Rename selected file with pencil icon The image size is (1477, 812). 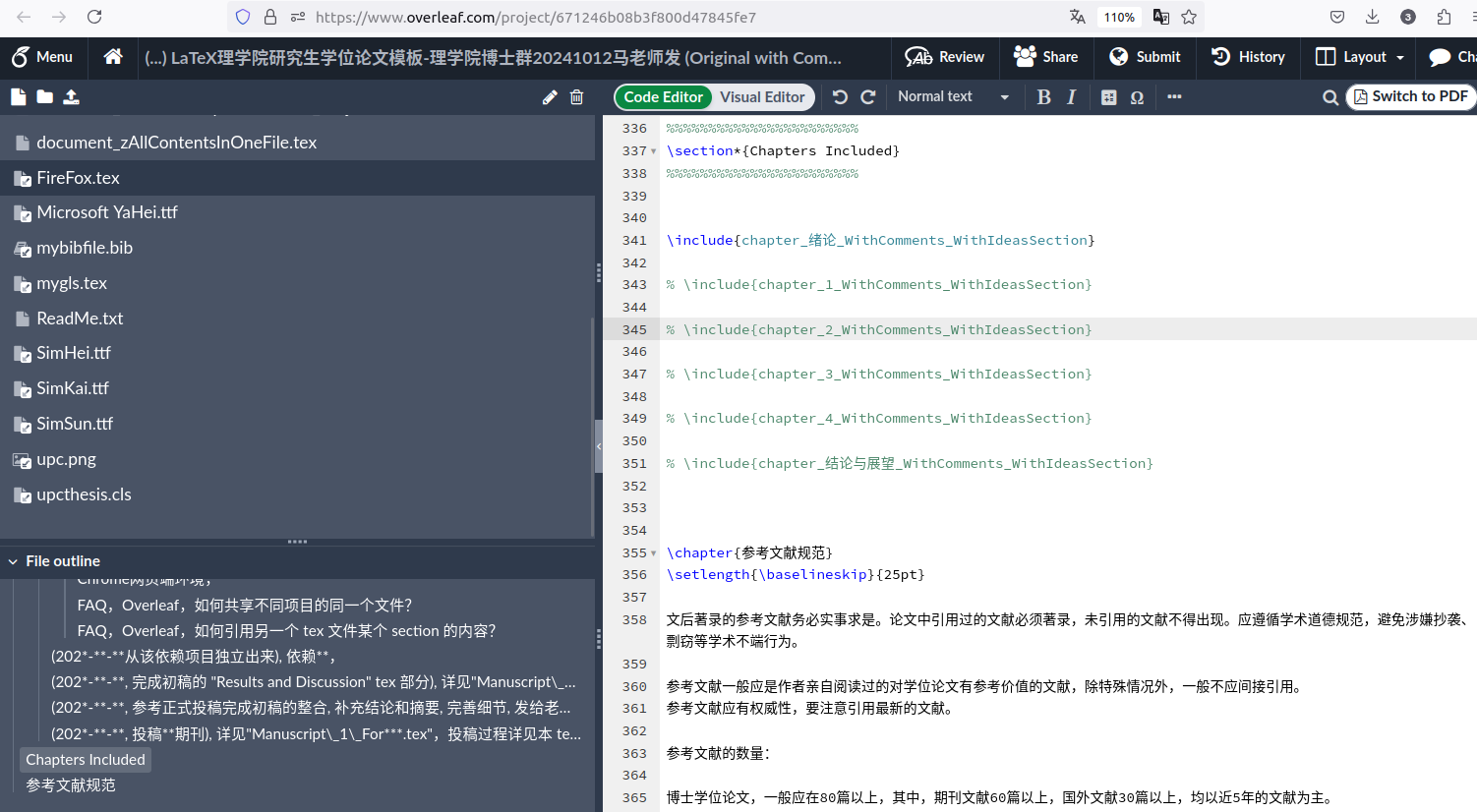[550, 96]
